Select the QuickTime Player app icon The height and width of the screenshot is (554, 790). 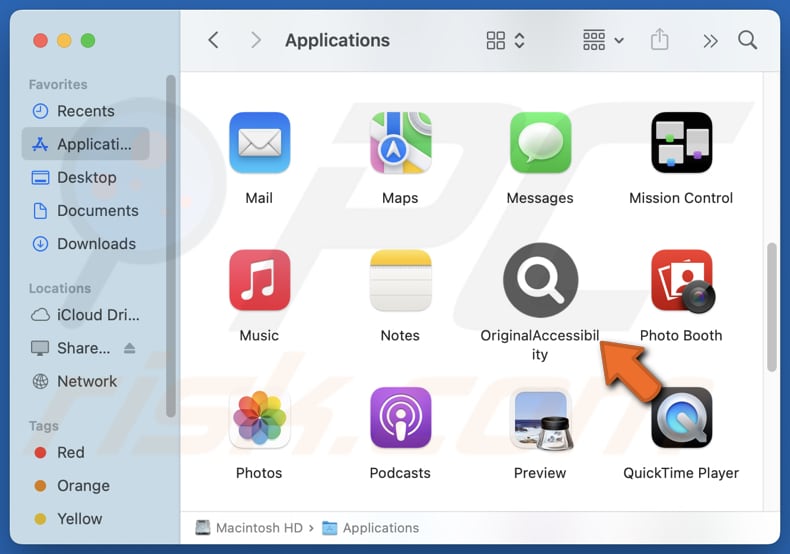pyautogui.click(x=682, y=418)
